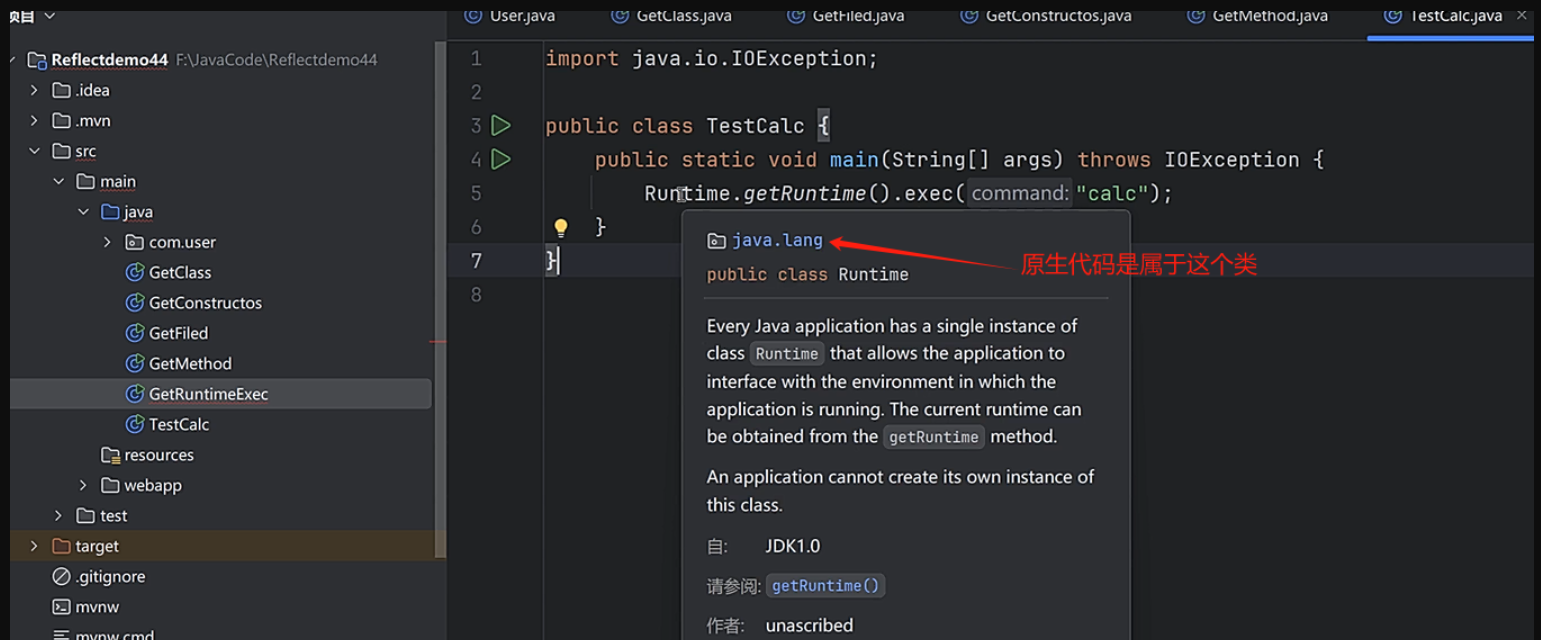Select mvnw in the project tree
The image size is (1541, 640).
tap(97, 607)
